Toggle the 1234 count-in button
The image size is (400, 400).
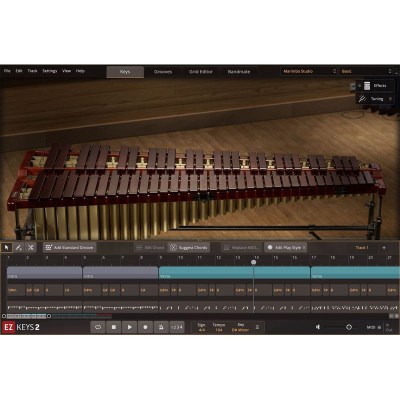pos(177,327)
